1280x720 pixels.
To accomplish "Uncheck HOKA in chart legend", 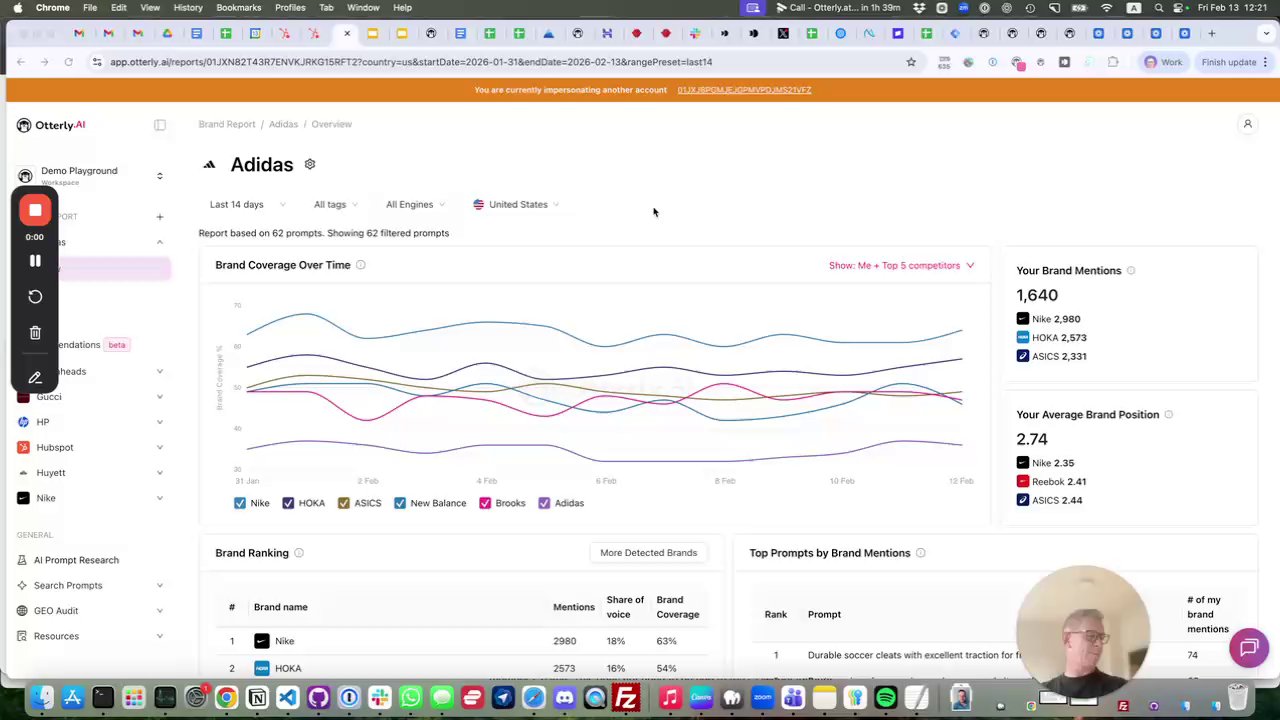I will [288, 503].
